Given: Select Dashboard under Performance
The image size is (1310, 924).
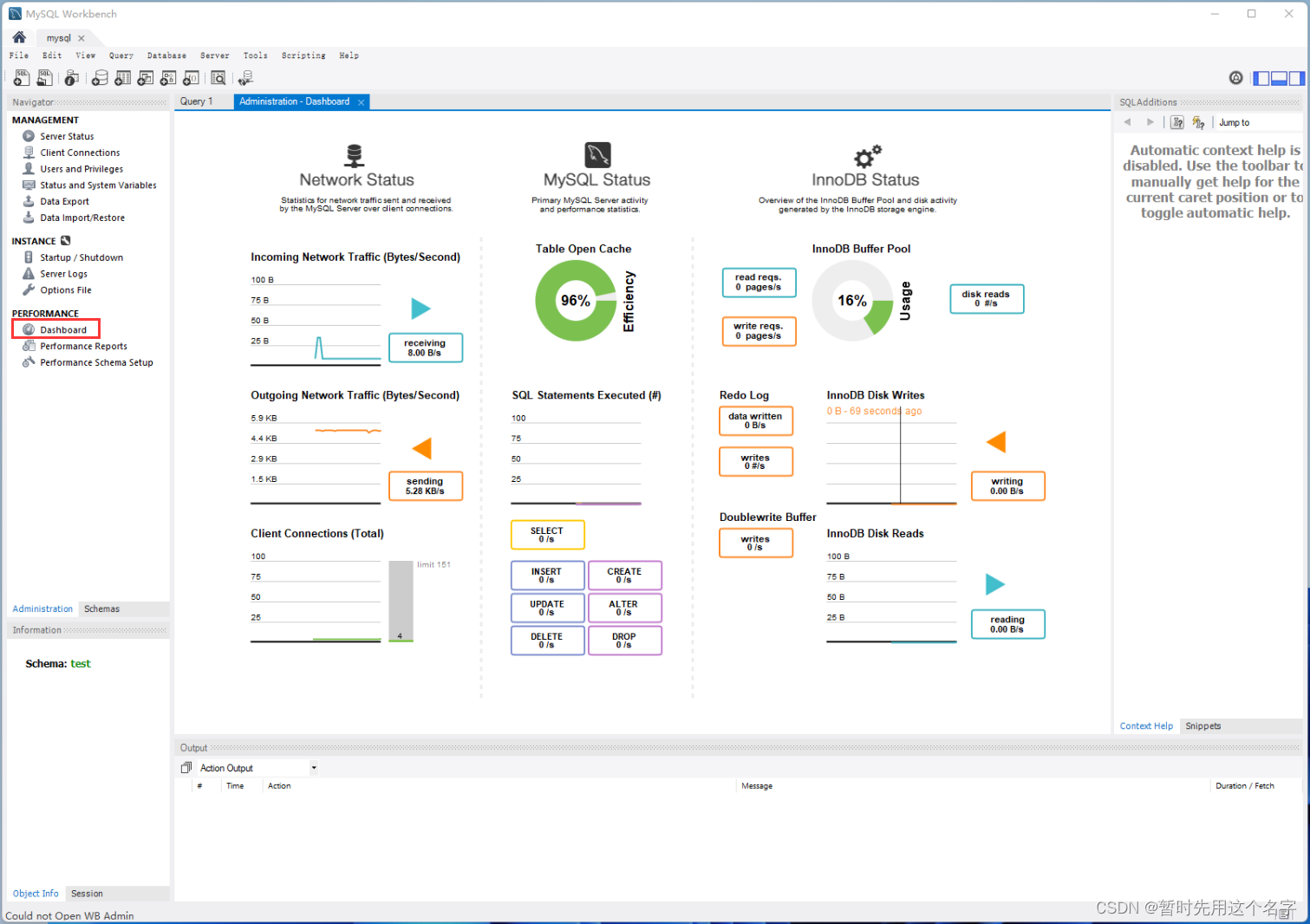Looking at the screenshot, I should (x=63, y=329).
